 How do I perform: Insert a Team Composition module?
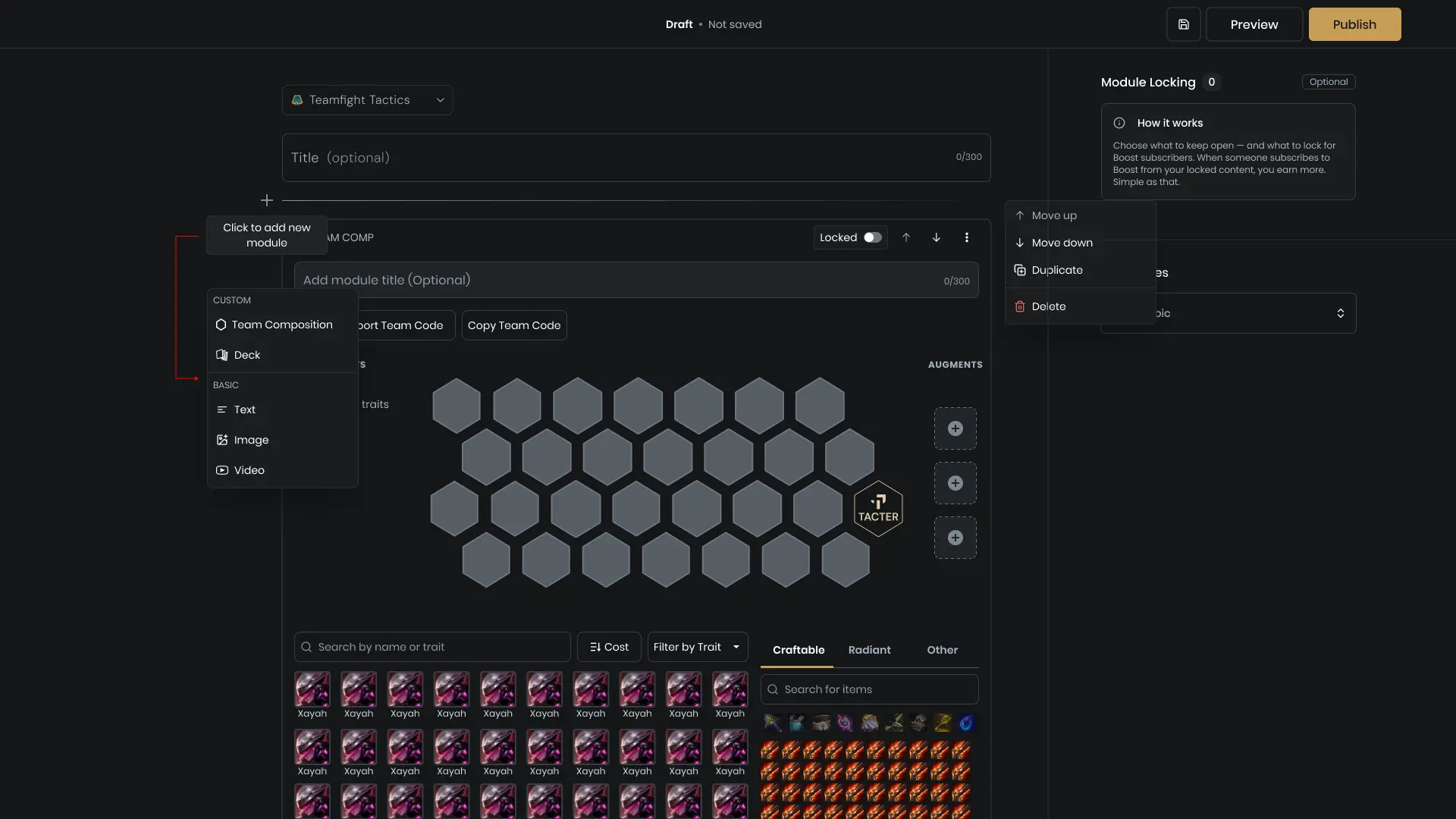(x=281, y=325)
